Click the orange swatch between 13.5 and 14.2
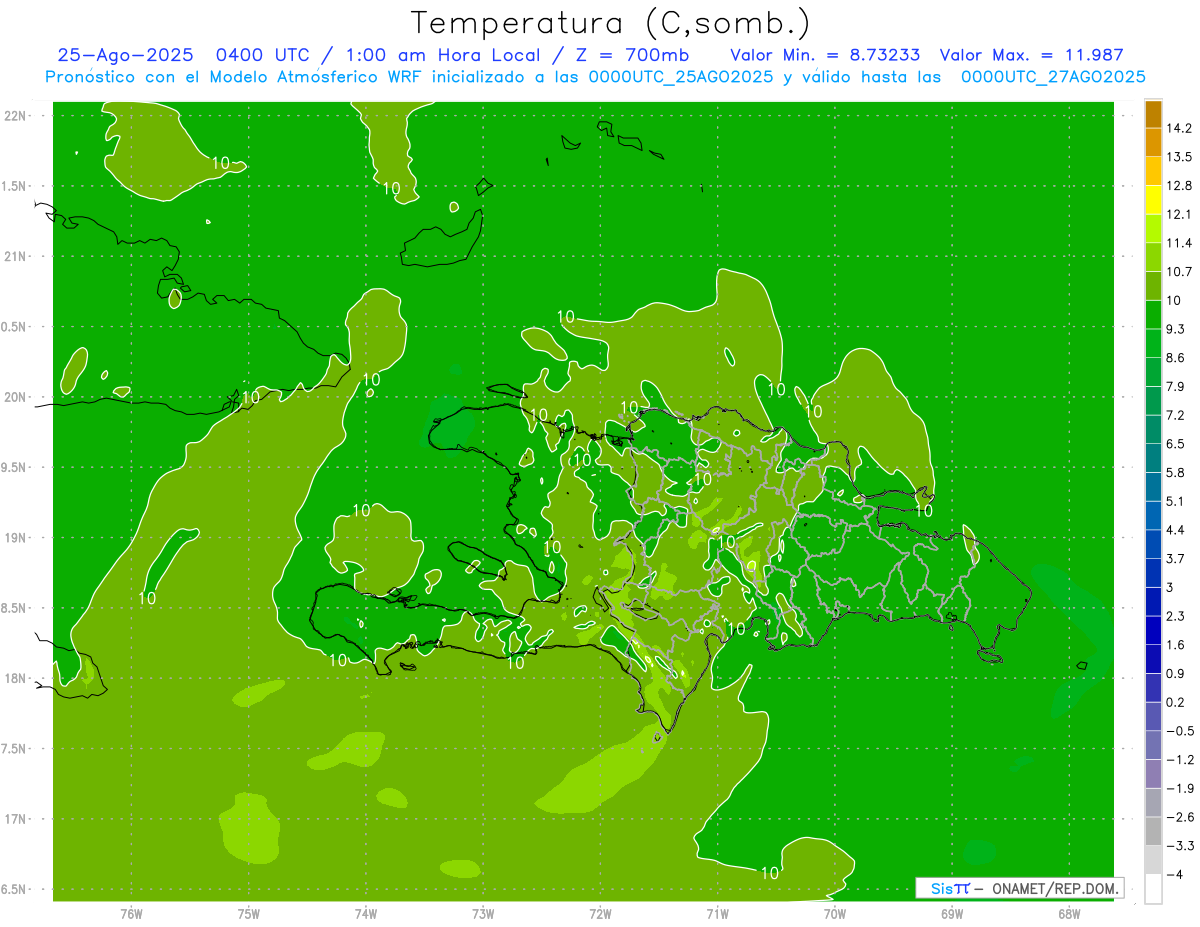1200x927 pixels. click(x=1153, y=143)
